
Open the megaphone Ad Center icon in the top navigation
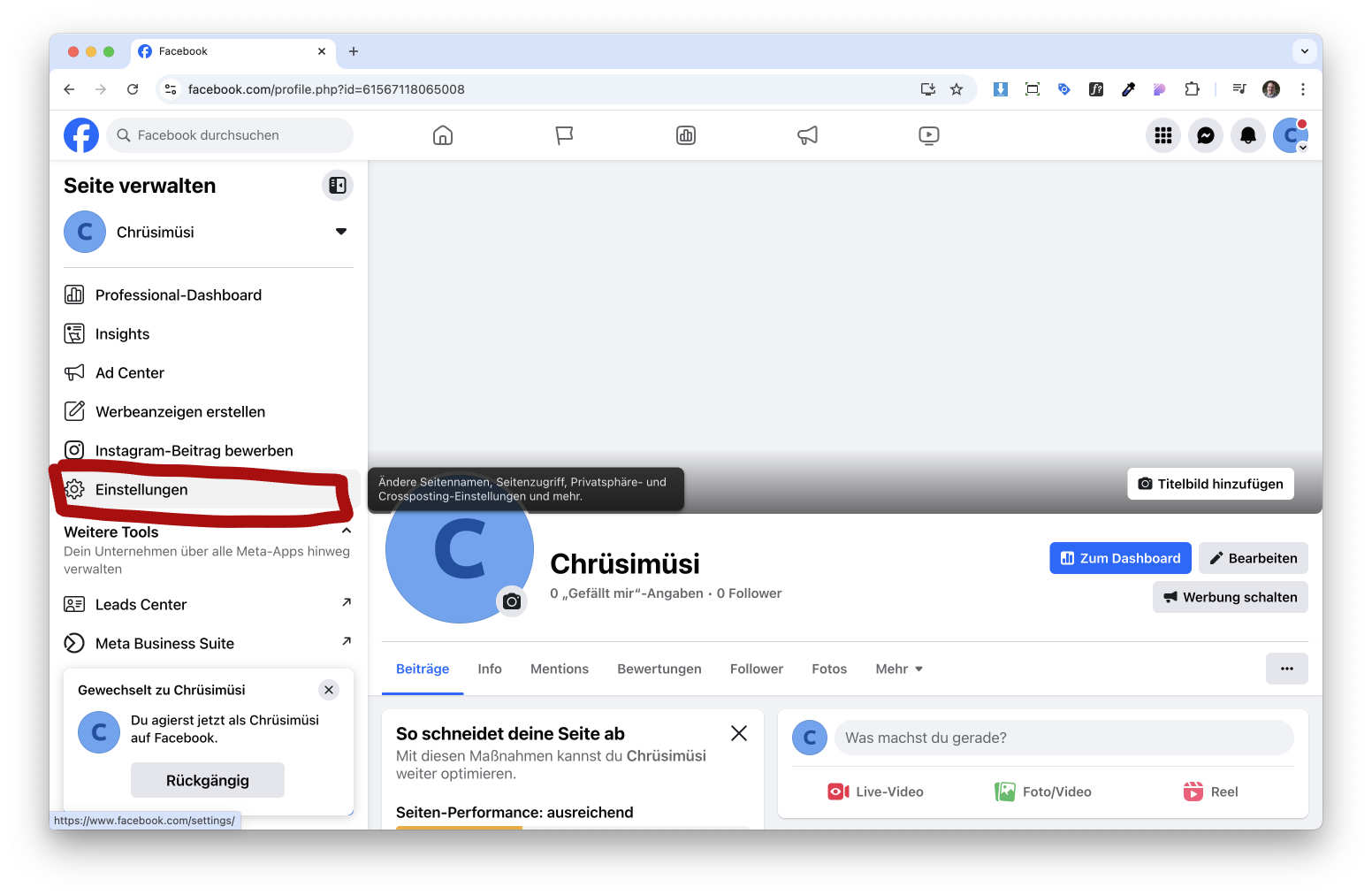[x=807, y=135]
